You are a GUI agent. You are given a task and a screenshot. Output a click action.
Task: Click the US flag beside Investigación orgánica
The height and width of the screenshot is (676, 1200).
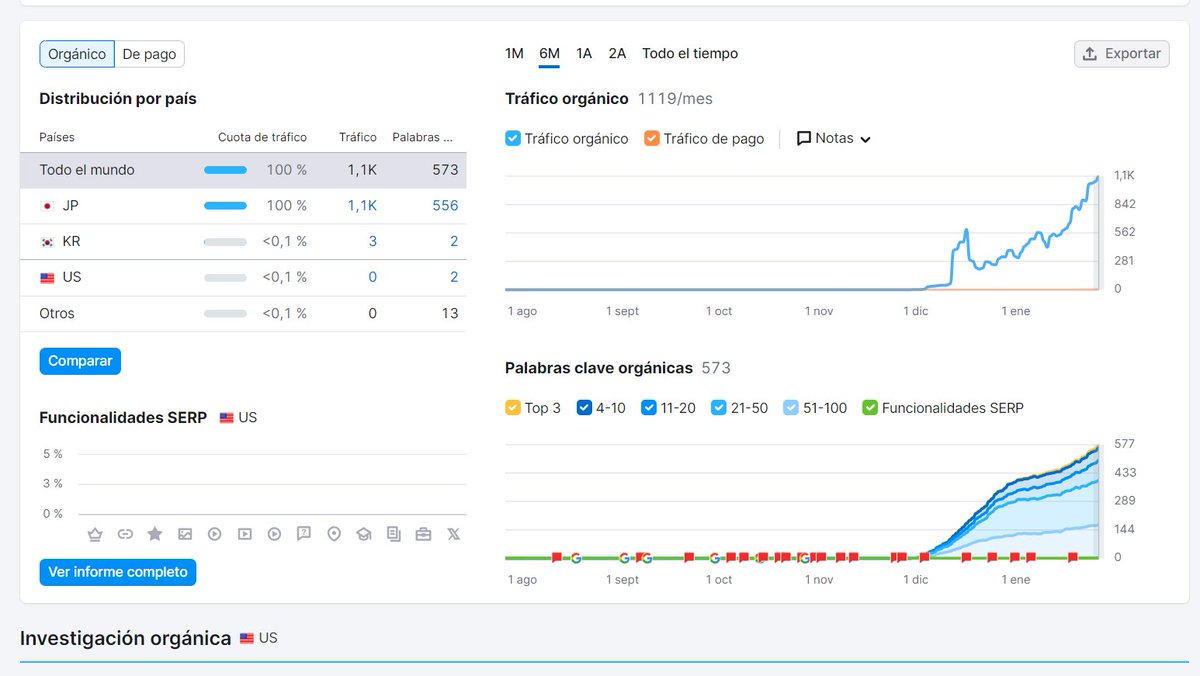click(247, 638)
